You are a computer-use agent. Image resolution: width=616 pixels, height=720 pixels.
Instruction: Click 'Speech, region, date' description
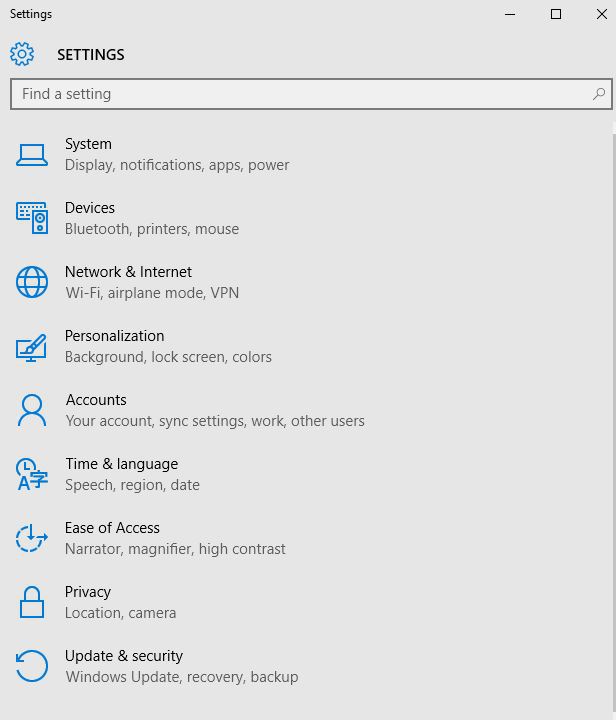point(132,485)
